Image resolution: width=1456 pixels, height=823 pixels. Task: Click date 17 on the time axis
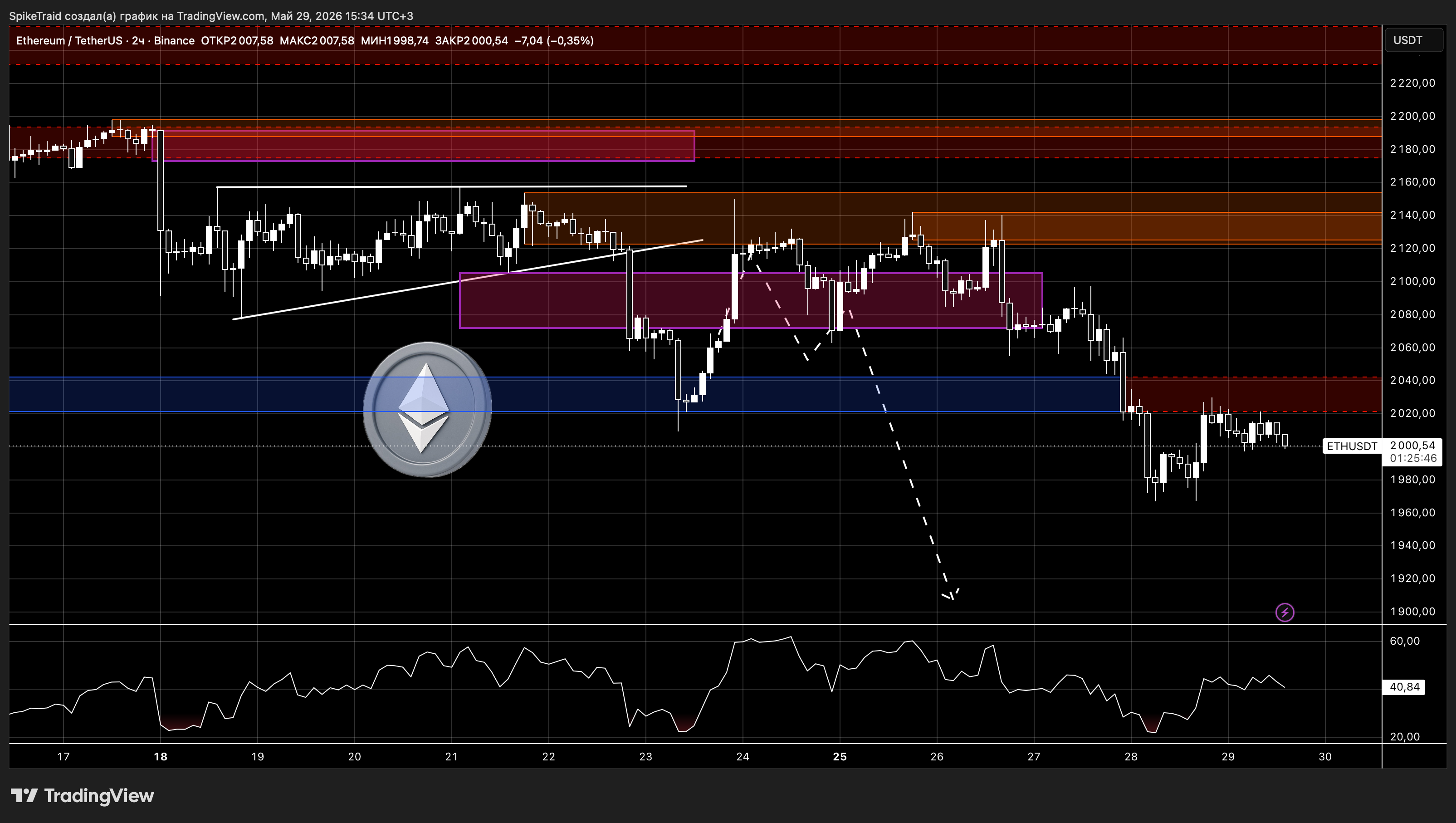point(64,756)
